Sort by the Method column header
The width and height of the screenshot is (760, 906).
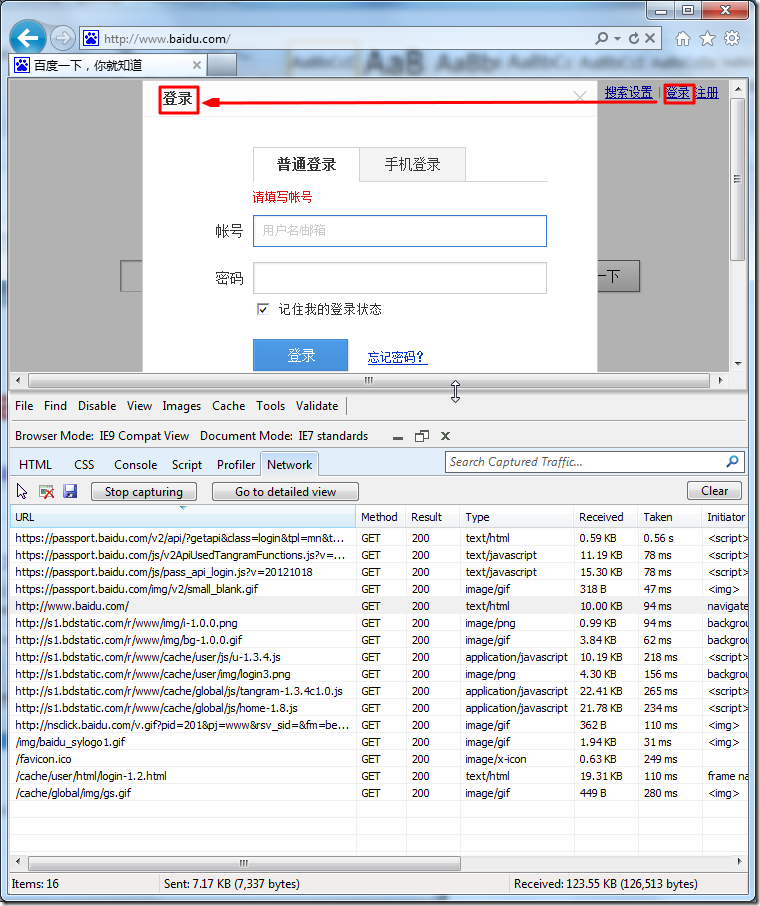click(x=380, y=517)
